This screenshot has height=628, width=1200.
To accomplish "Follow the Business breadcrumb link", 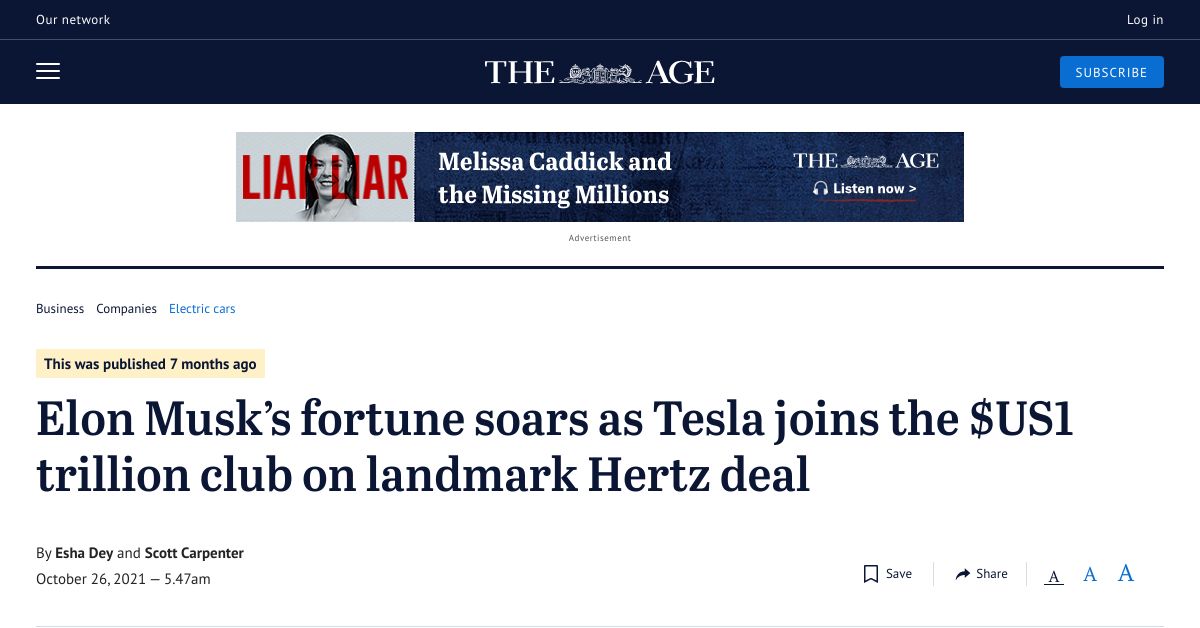I will pyautogui.click(x=60, y=308).
